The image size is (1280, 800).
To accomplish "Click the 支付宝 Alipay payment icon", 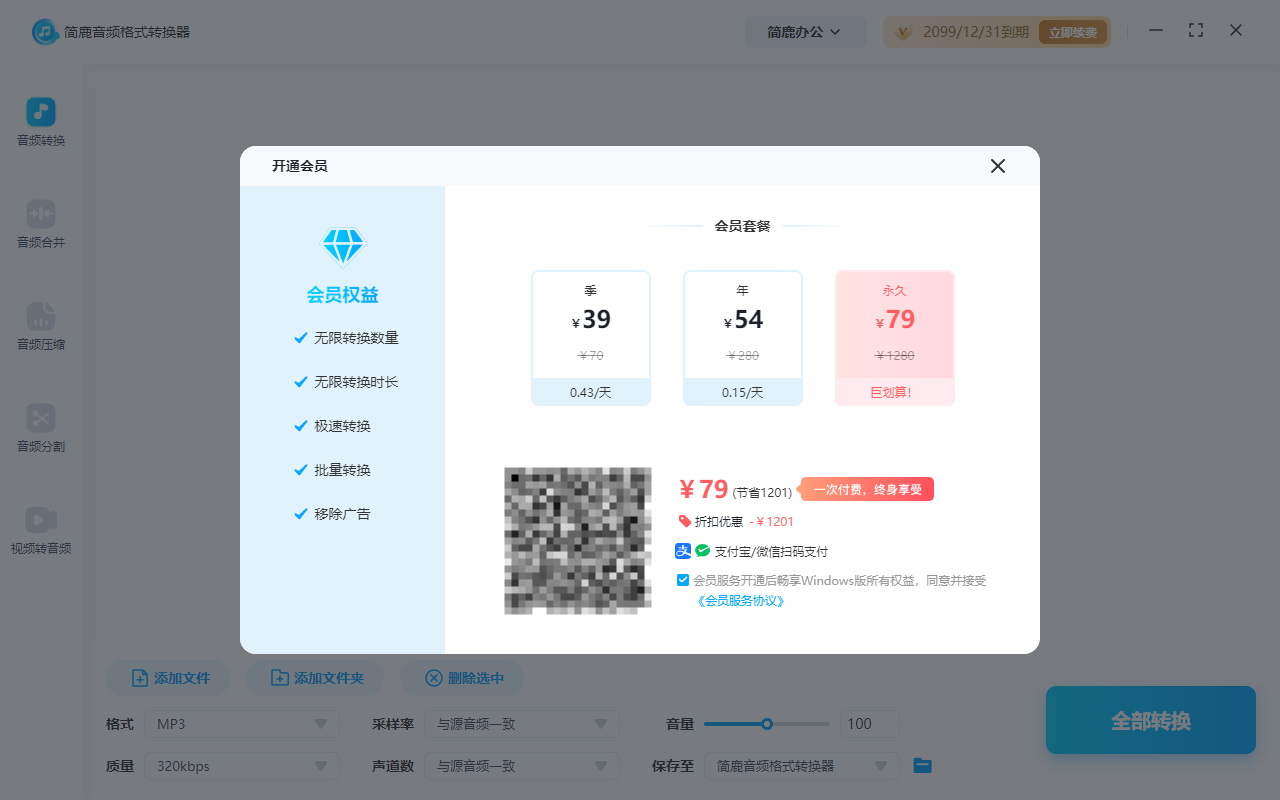I will click(682, 551).
